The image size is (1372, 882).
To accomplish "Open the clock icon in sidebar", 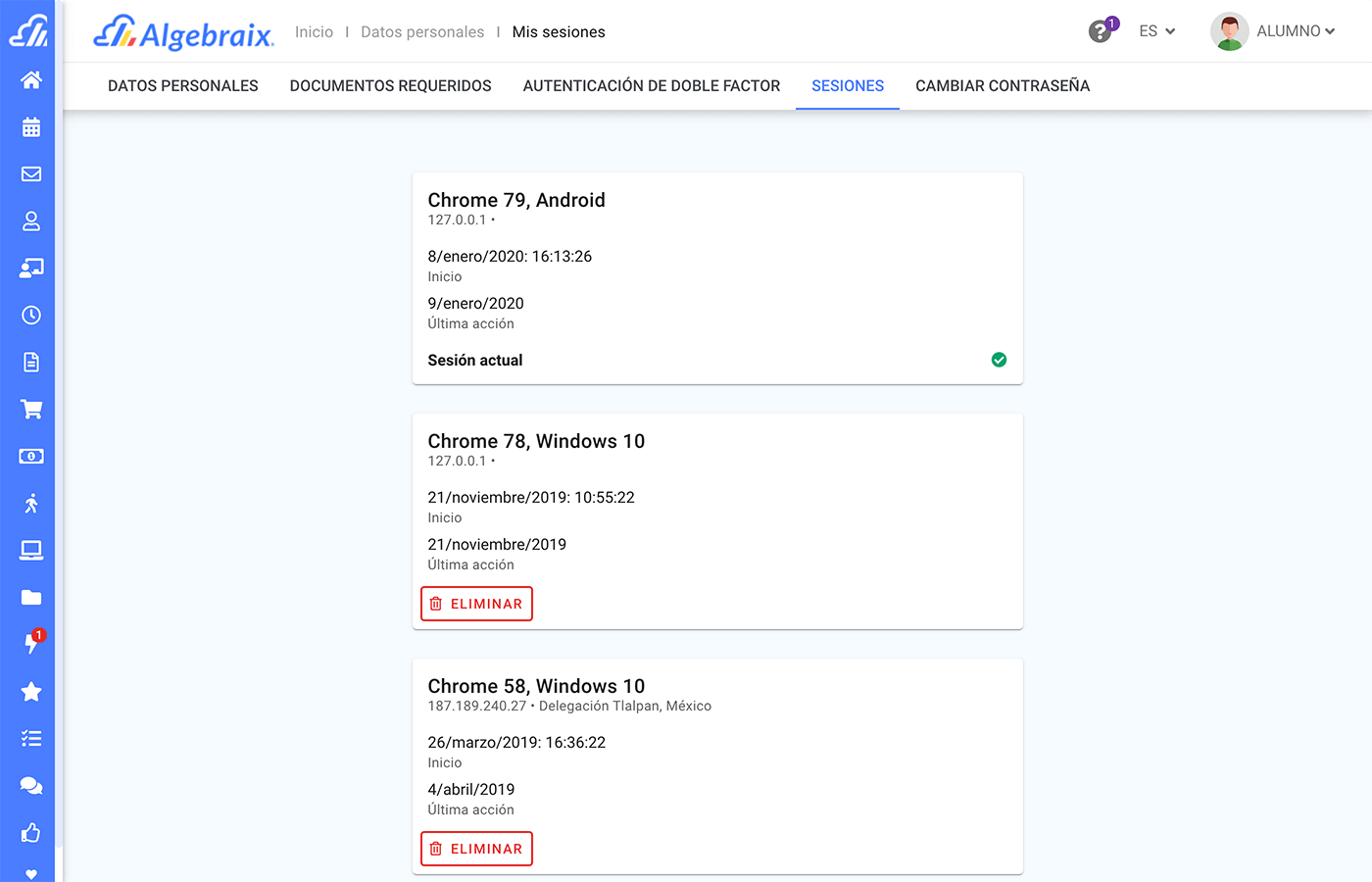I will coord(31,316).
